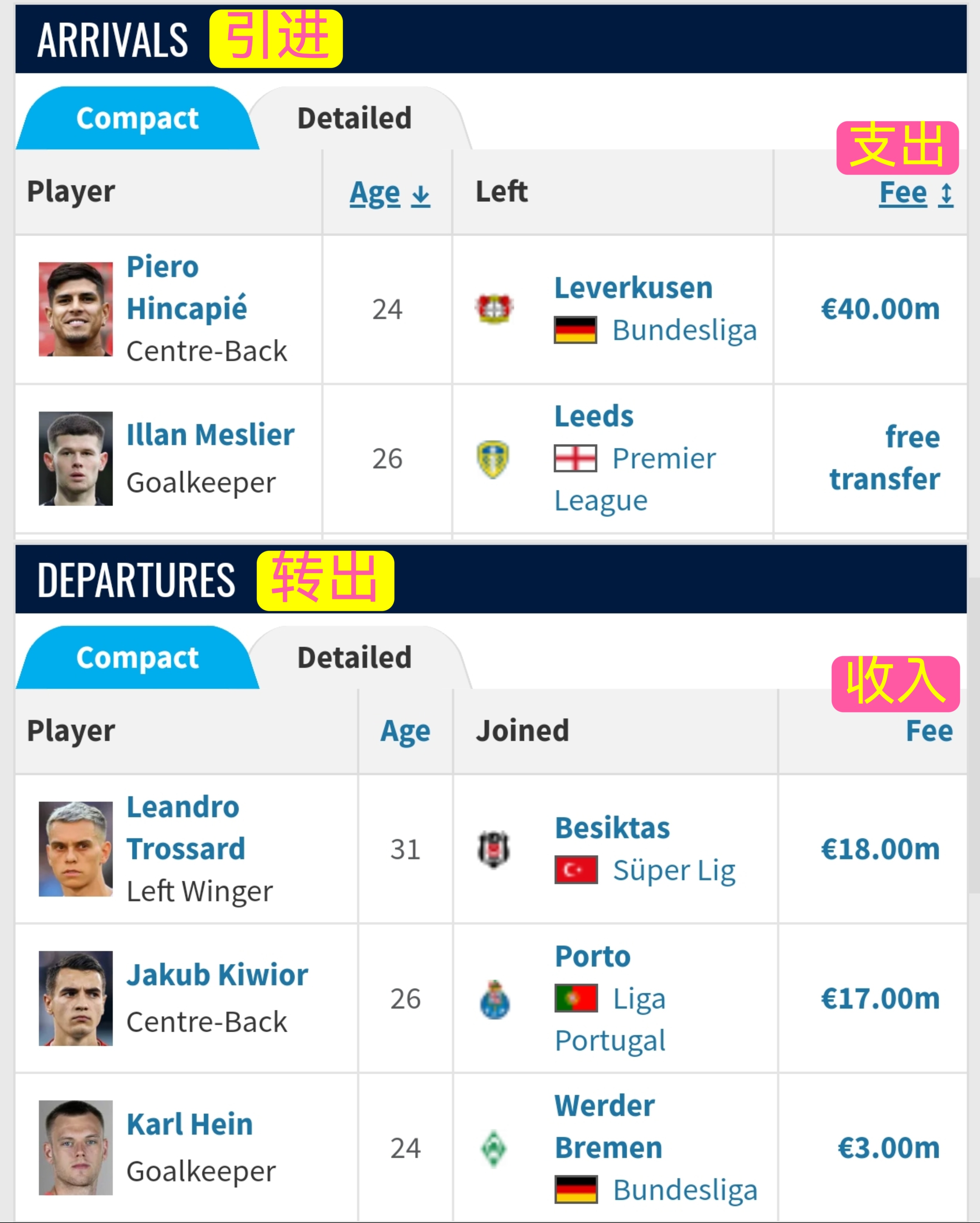
Task: Sort arrivals by Age column
Action: click(390, 193)
